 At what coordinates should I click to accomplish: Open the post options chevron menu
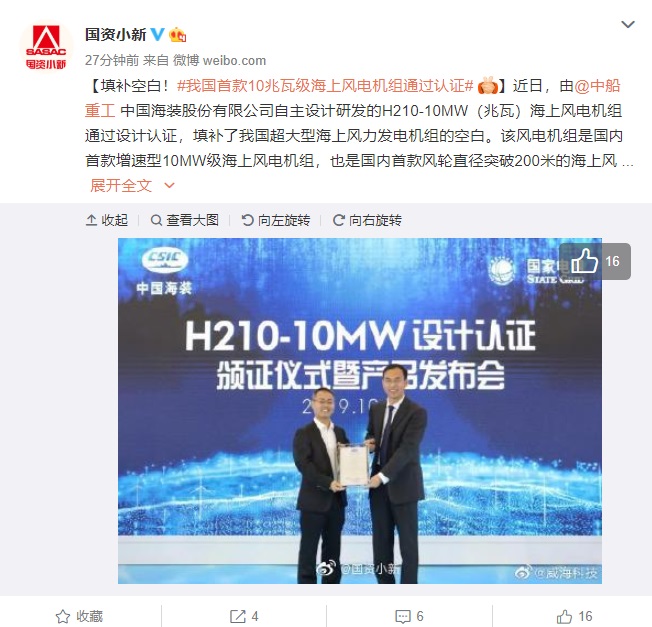point(627,25)
